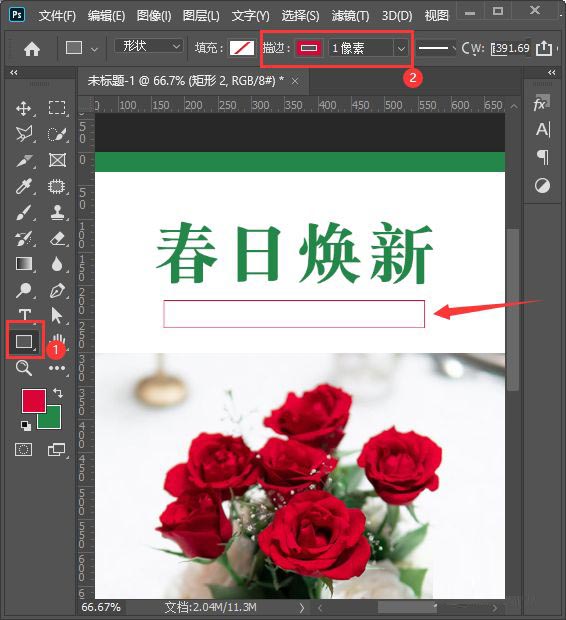
Task: Select the Path Selection tool
Action: pyautogui.click(x=57, y=316)
